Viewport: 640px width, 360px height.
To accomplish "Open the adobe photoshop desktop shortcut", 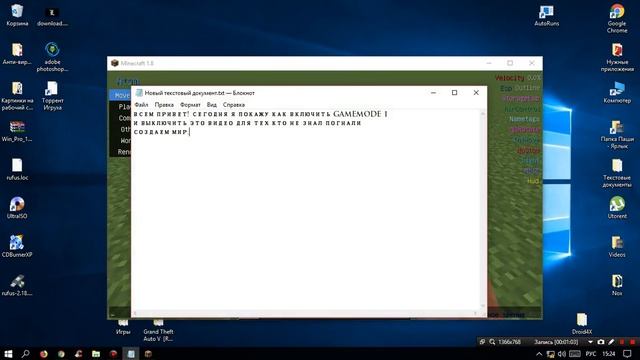I will coord(52,57).
